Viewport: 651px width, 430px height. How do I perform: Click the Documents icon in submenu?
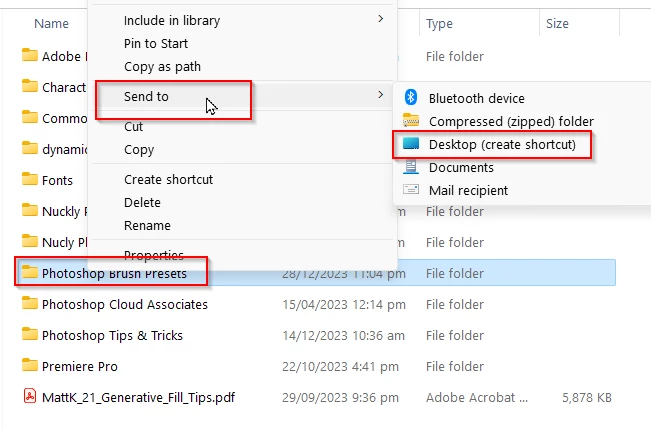click(x=411, y=166)
